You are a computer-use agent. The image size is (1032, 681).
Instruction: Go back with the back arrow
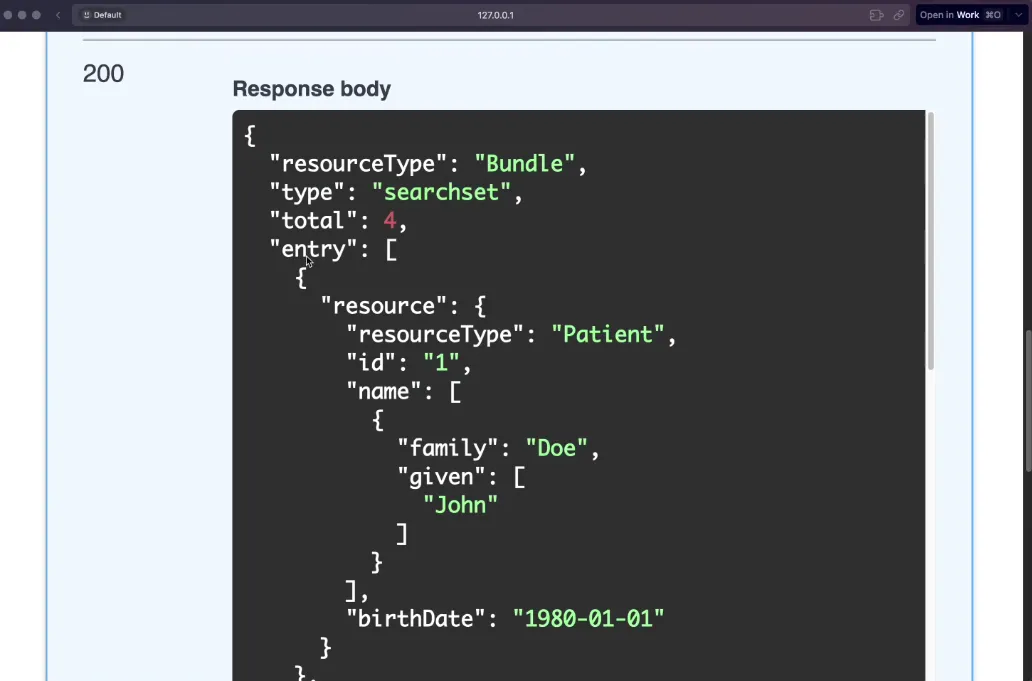coord(58,15)
